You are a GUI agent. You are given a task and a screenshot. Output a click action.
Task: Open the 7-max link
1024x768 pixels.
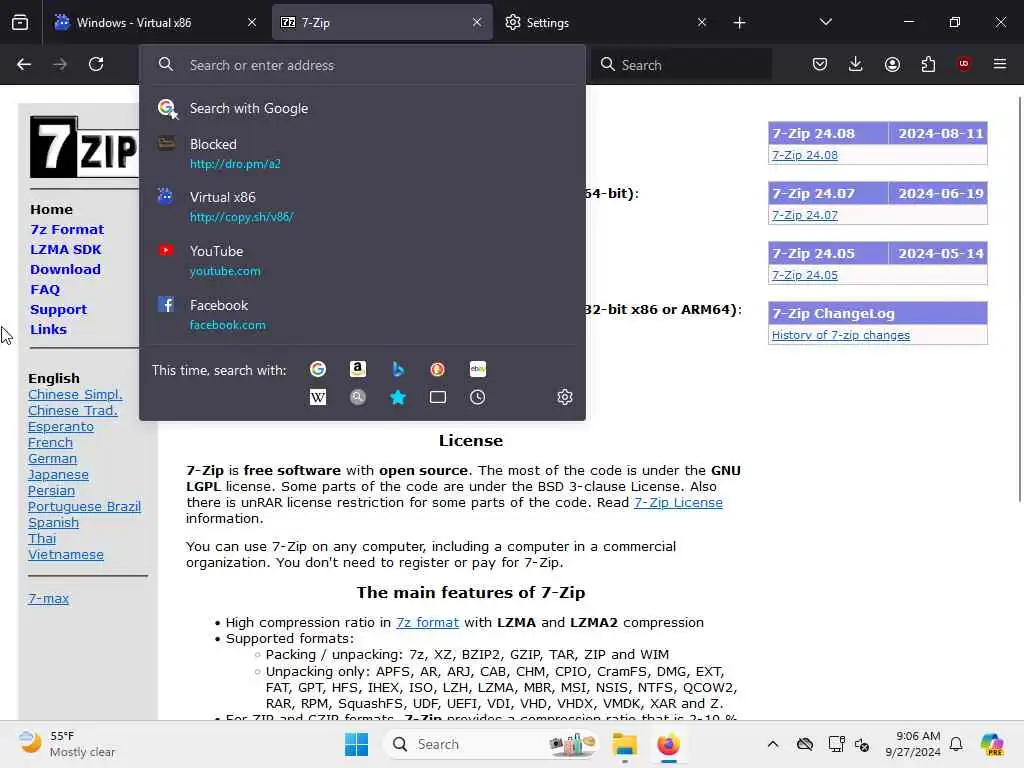pos(48,598)
